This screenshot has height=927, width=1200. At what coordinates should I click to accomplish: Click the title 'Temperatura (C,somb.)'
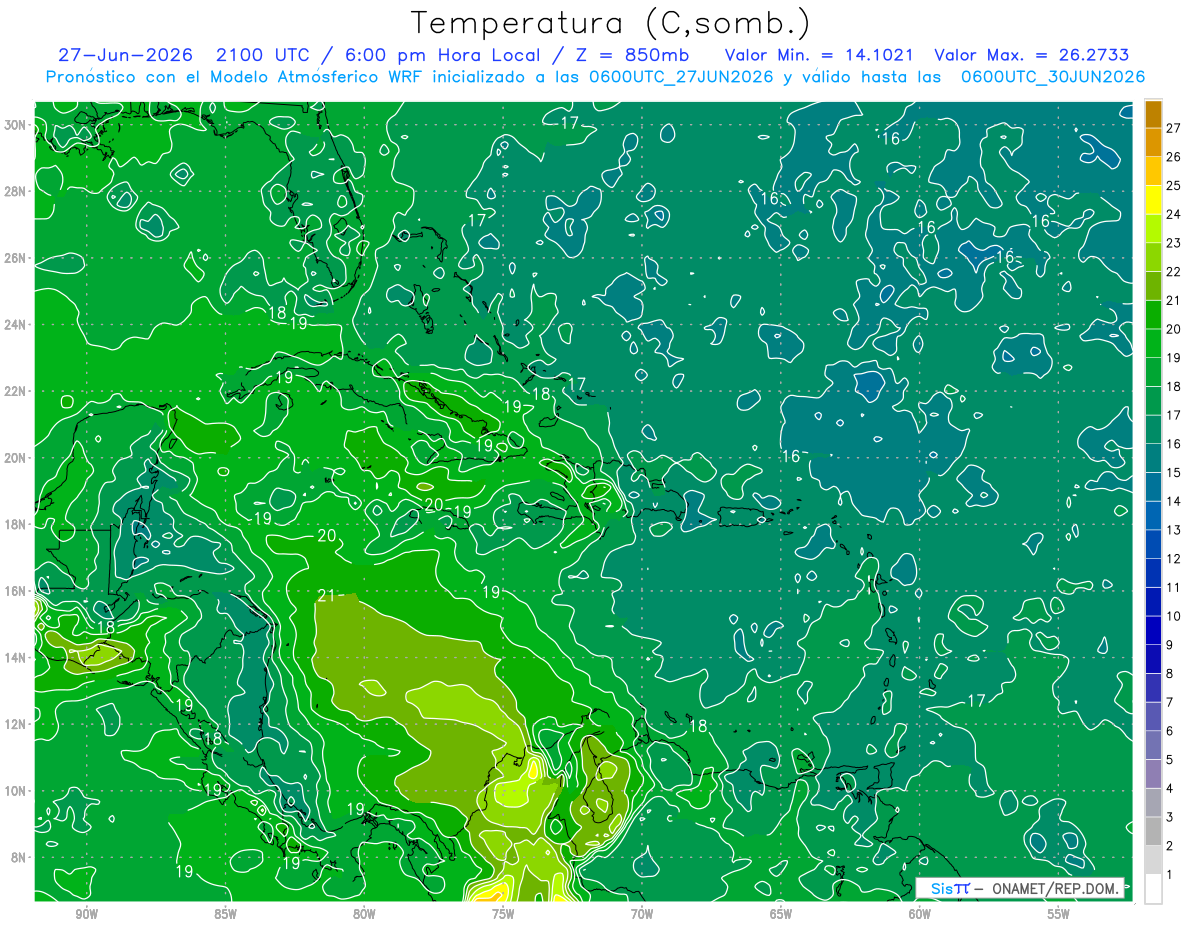click(x=611, y=22)
